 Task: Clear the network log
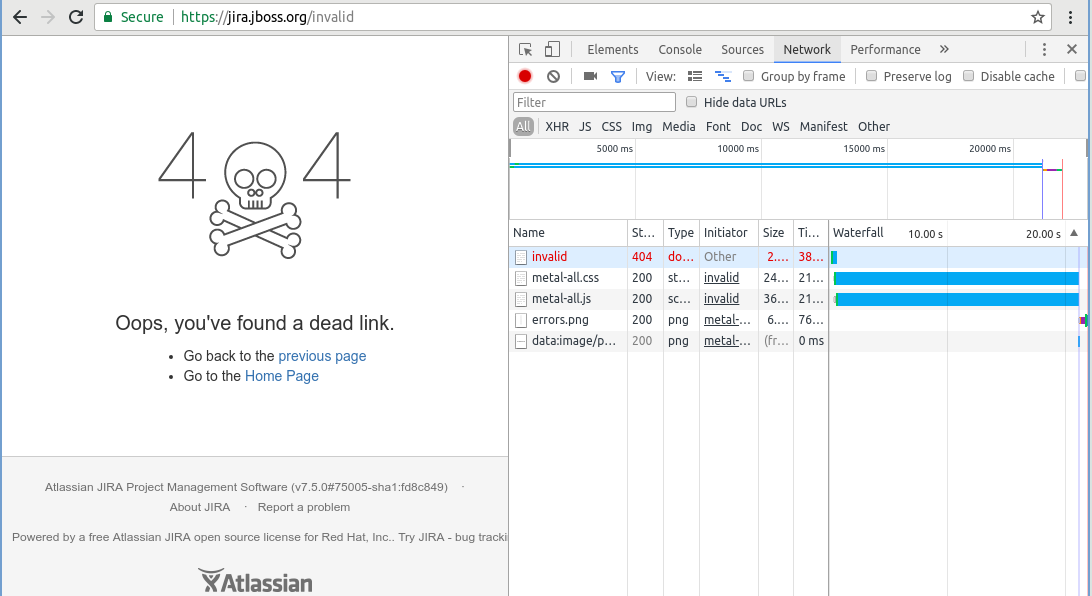click(553, 76)
